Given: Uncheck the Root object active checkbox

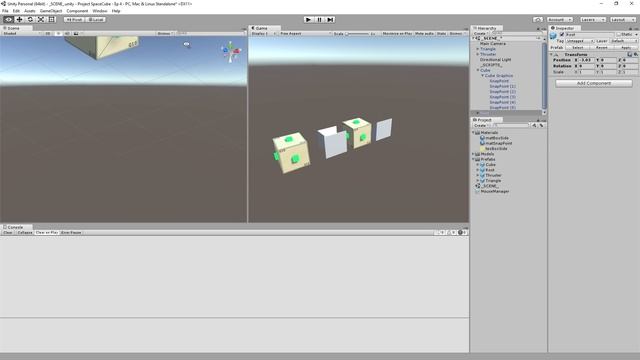Looking at the screenshot, I should pyautogui.click(x=562, y=35).
